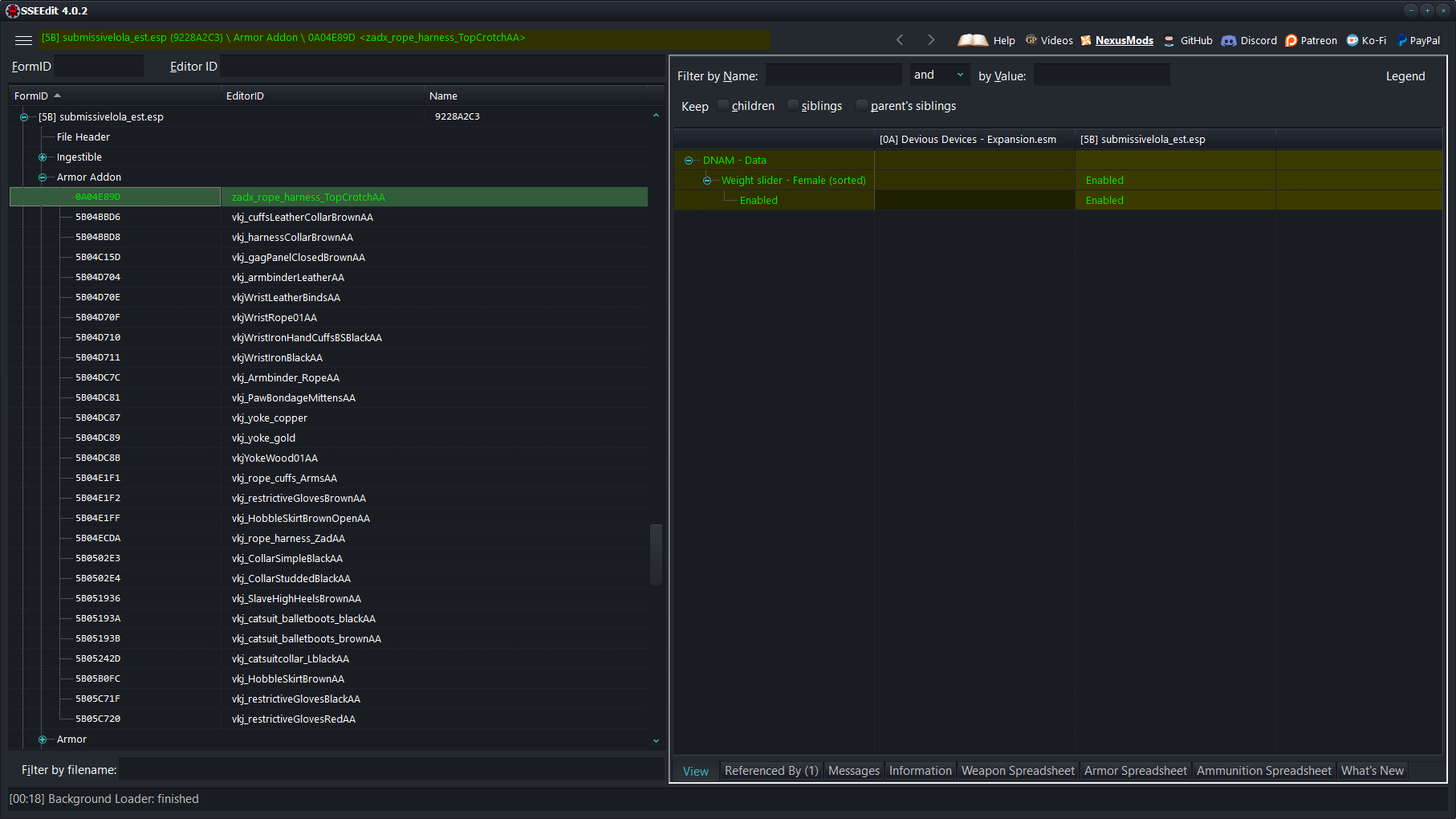Click the SSEEdit app icon in title bar
Image resolution: width=1456 pixels, height=819 pixels.
tap(12, 10)
